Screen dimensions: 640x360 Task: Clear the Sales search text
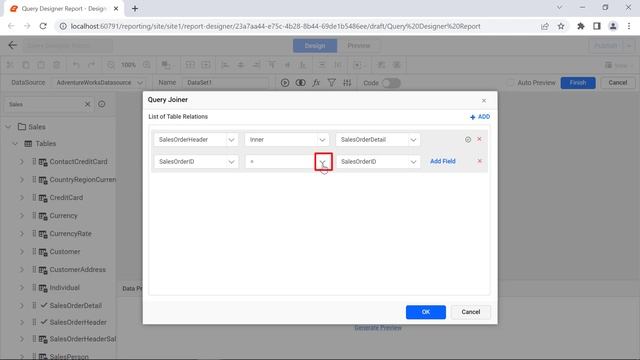87,104
